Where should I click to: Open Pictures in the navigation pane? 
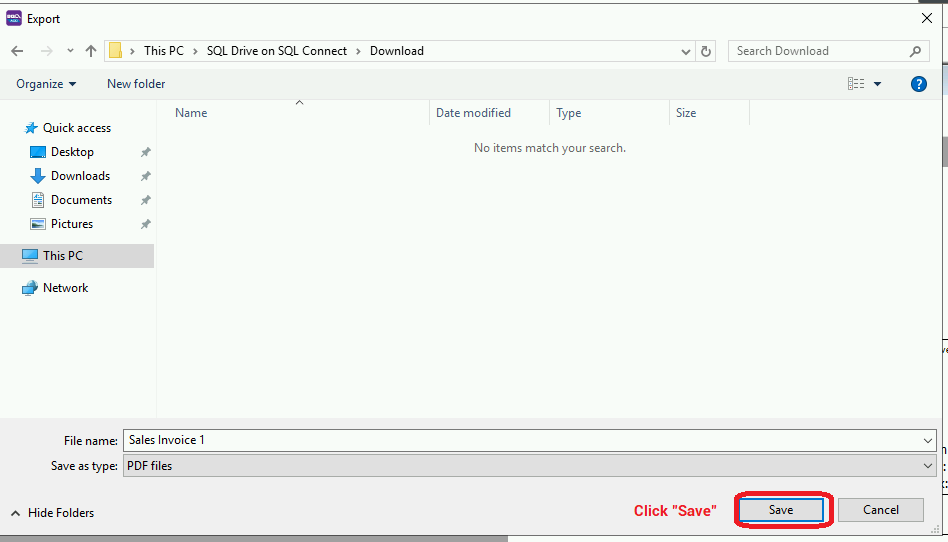(x=62, y=224)
